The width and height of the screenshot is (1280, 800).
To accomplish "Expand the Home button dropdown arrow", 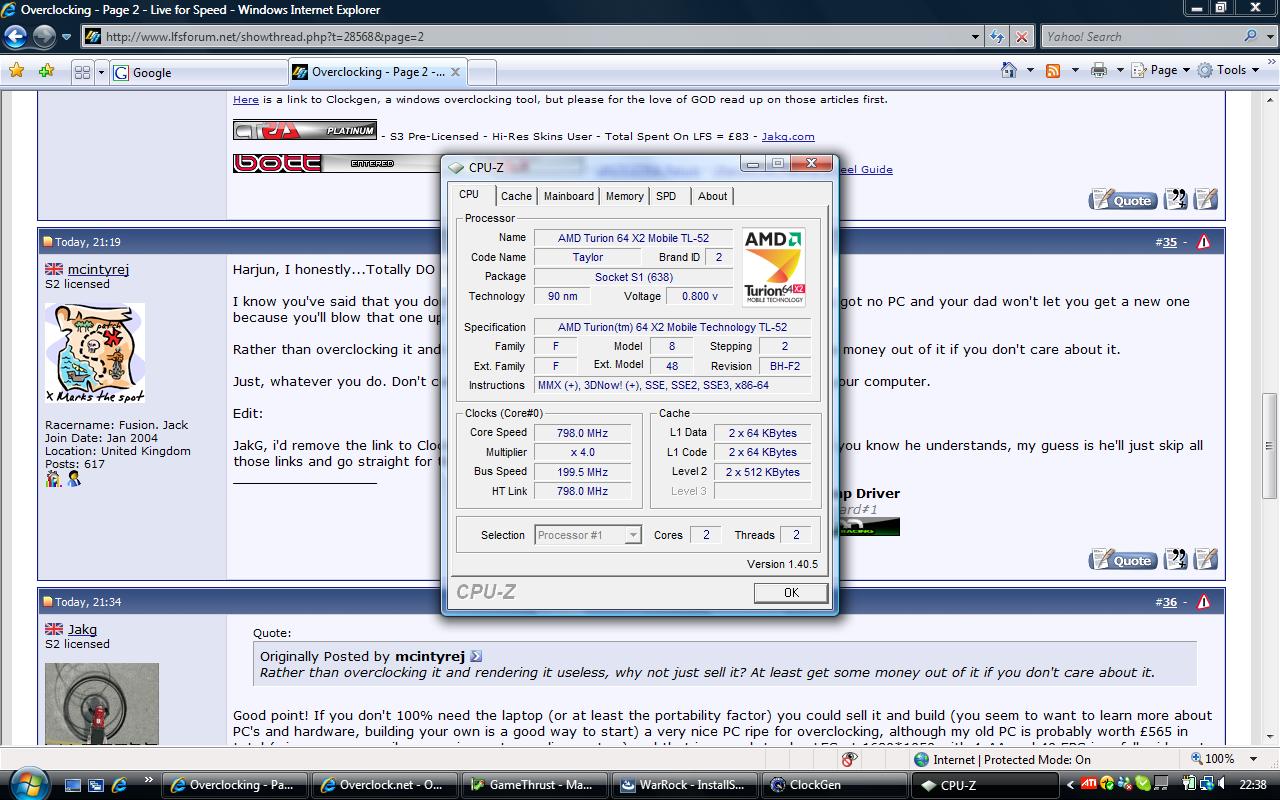I will (1030, 70).
